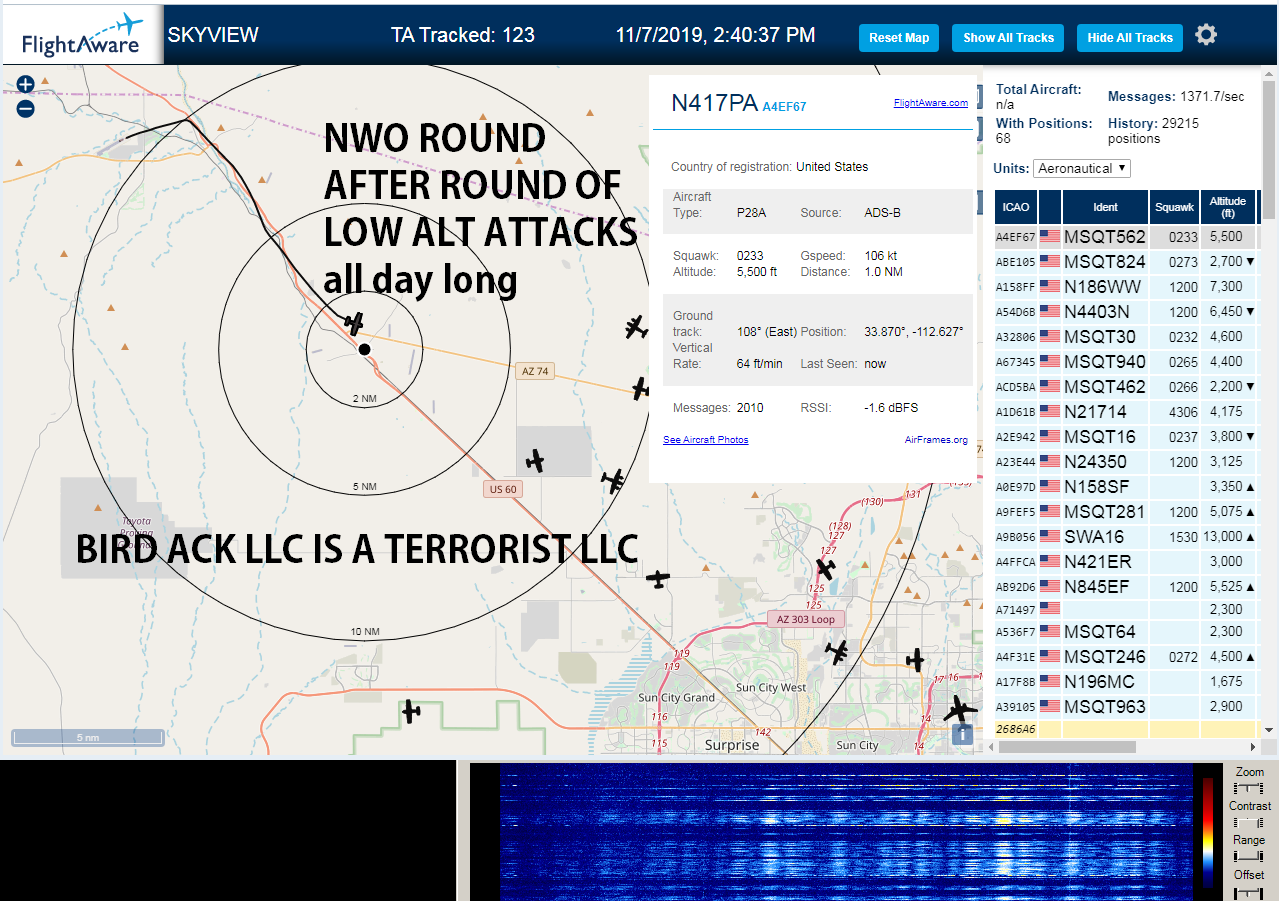Select the MSQT824 ident cell

point(1105,262)
